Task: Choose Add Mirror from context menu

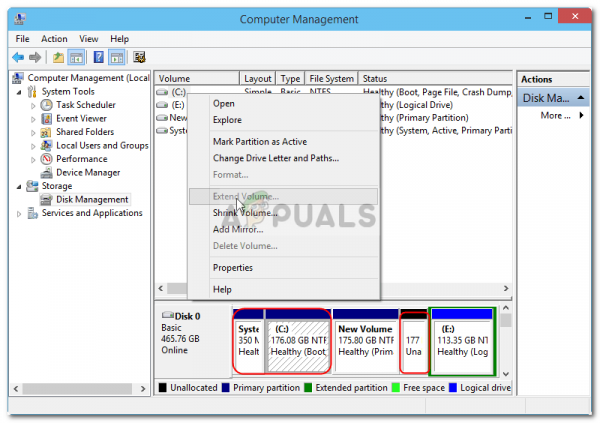Action: click(x=284, y=229)
